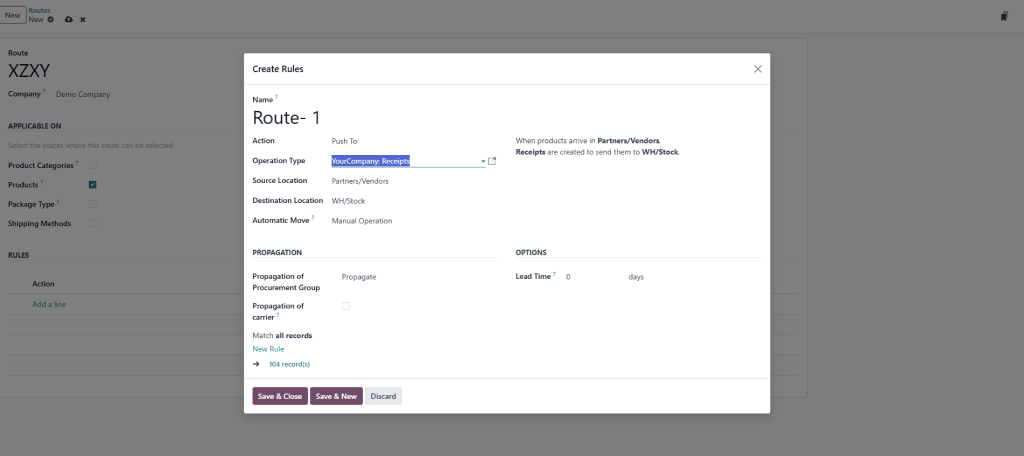Open external link icon beside Operation Type
Viewport: 1024px width, 456px height.
click(x=492, y=161)
